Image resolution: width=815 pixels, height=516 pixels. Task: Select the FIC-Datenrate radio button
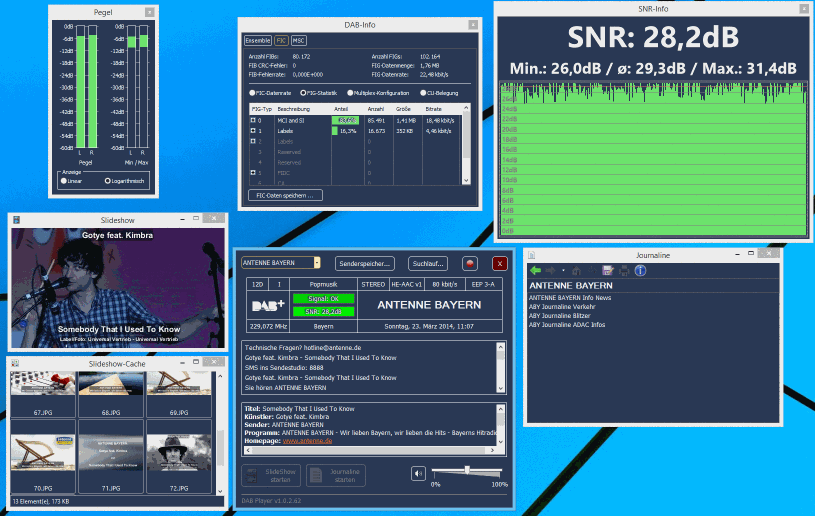251,92
